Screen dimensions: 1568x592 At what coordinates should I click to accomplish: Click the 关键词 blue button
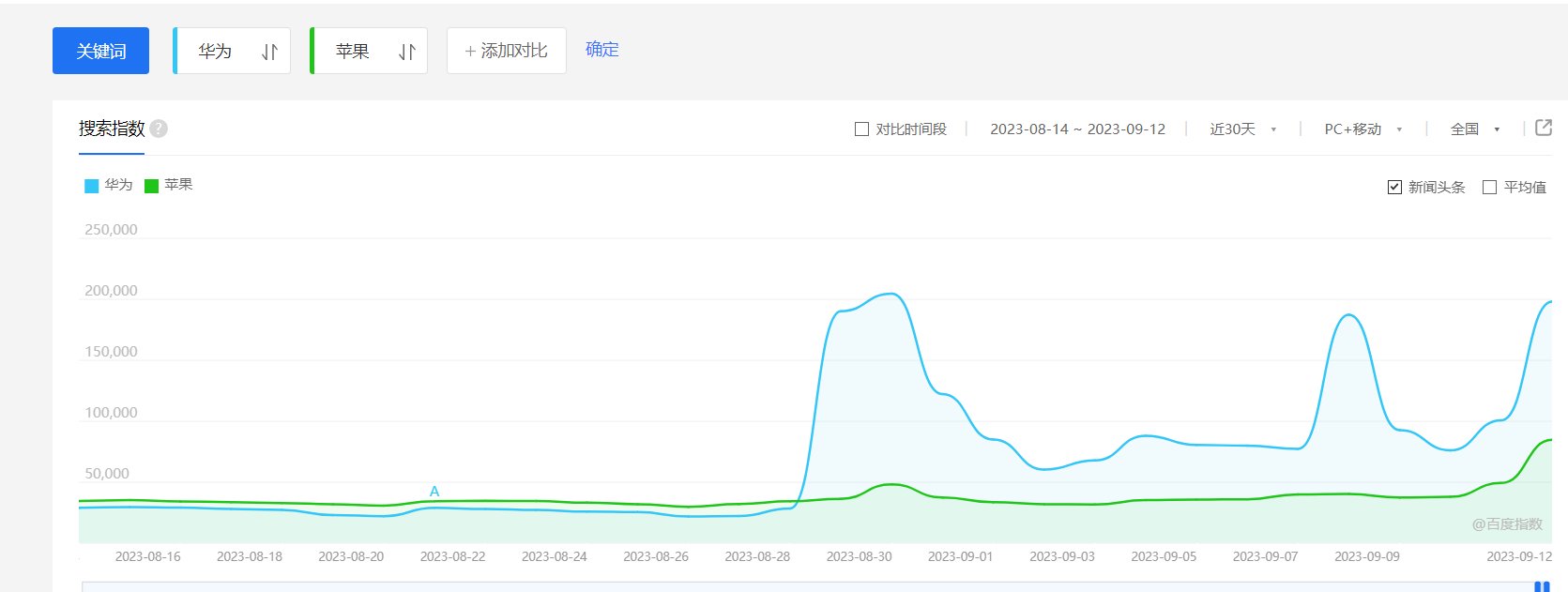coord(100,51)
